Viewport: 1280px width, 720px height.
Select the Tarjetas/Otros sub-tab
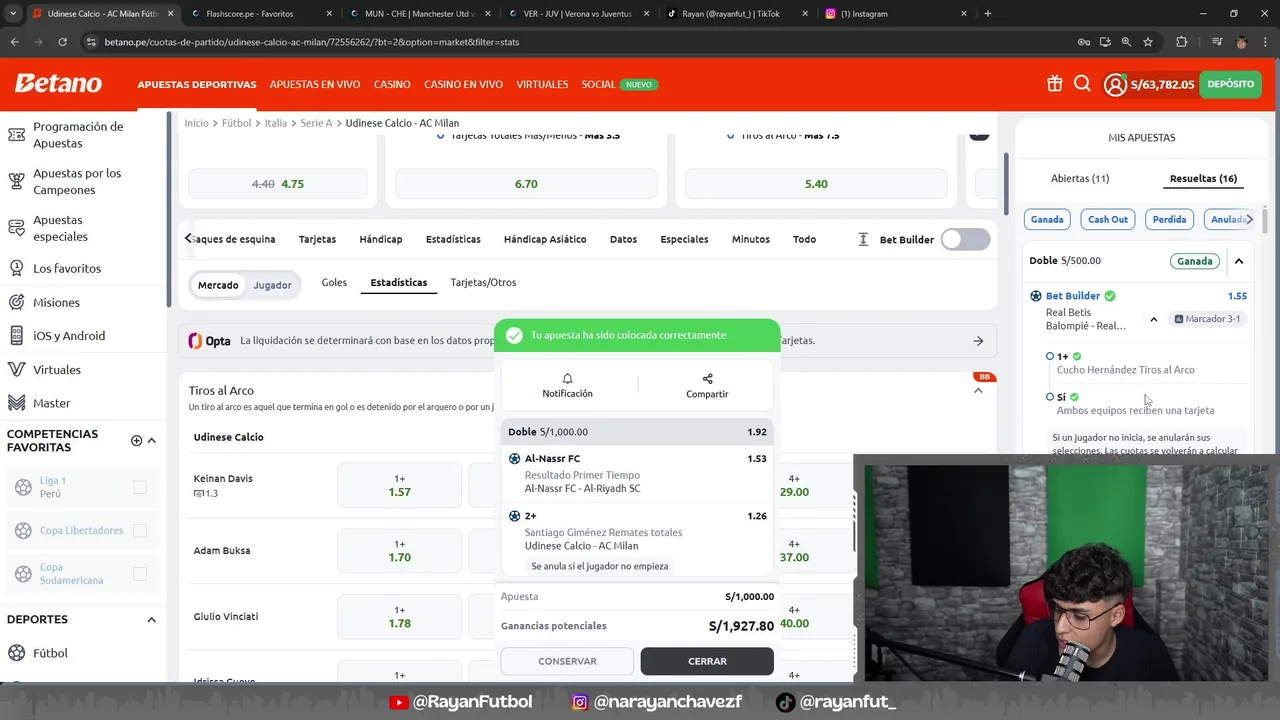(483, 283)
